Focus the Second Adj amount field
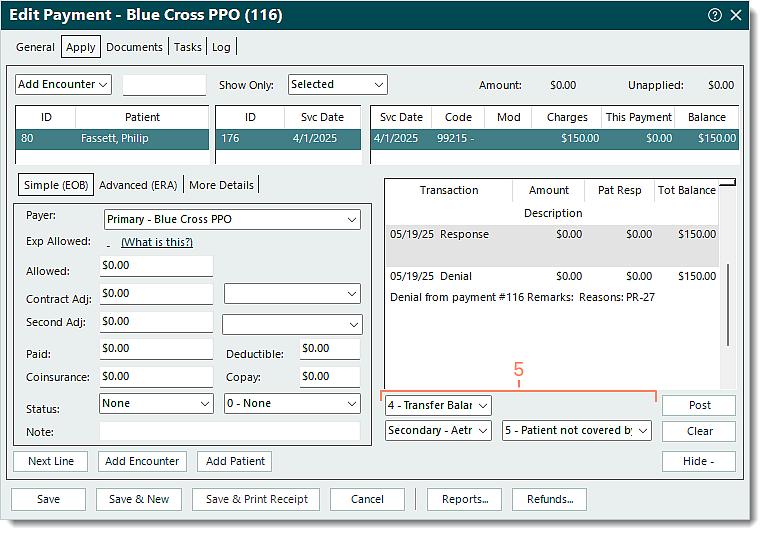 [156, 322]
